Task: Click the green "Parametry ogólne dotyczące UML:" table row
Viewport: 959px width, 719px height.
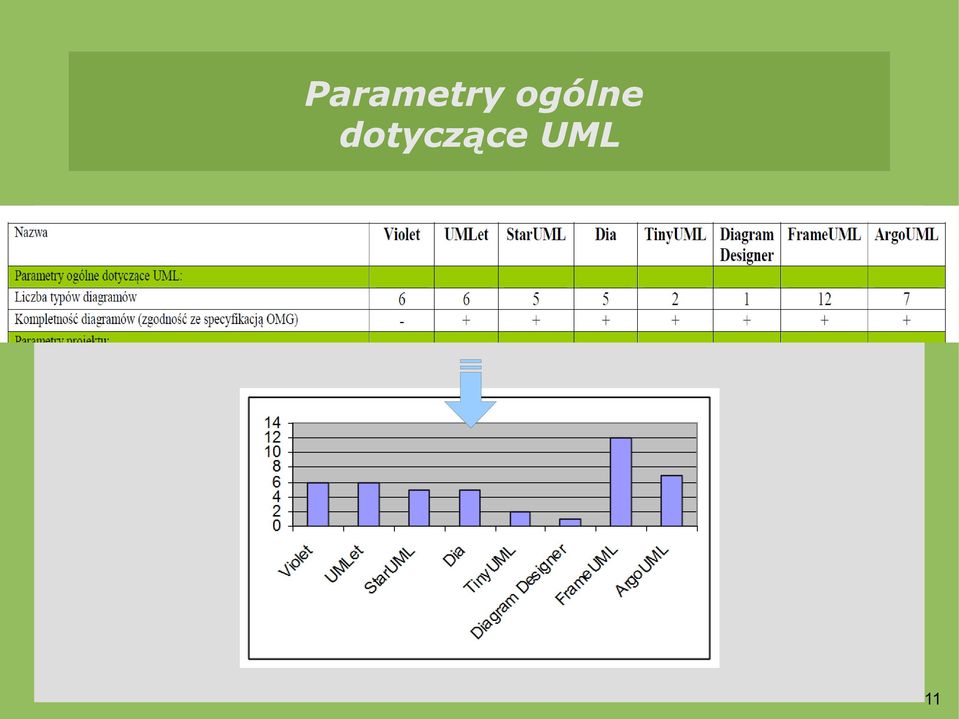Action: tap(476, 276)
